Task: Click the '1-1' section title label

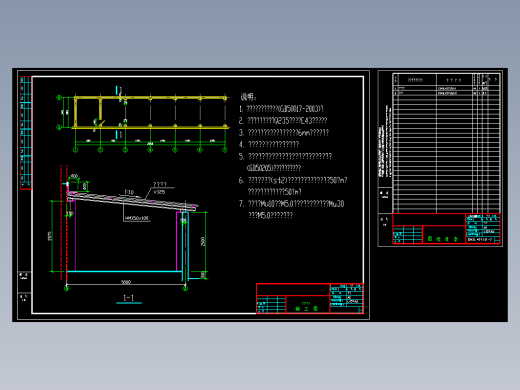Action: coord(129,298)
